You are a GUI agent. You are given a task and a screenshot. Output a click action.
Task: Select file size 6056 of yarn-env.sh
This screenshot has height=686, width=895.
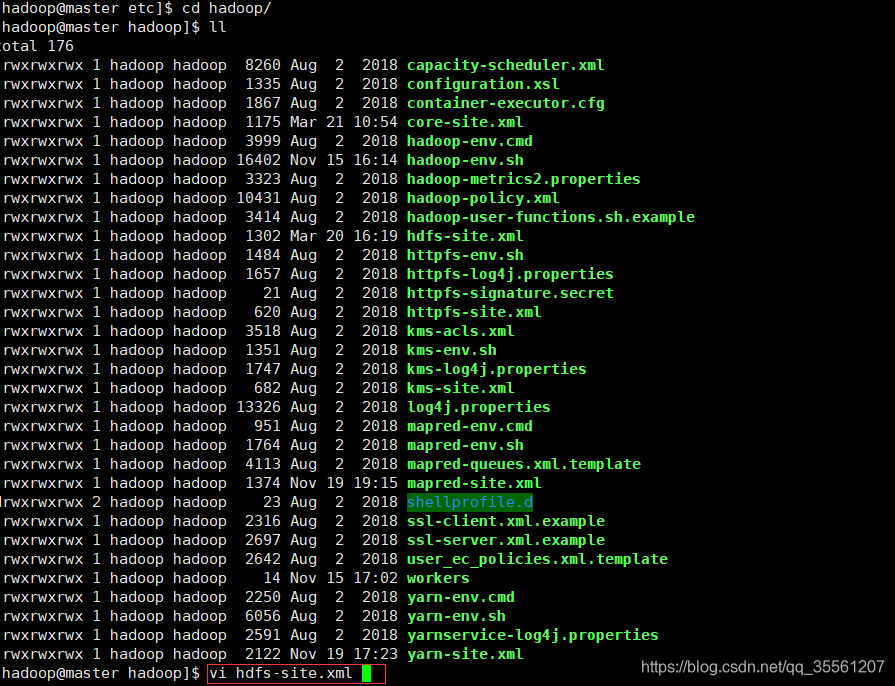(263, 616)
